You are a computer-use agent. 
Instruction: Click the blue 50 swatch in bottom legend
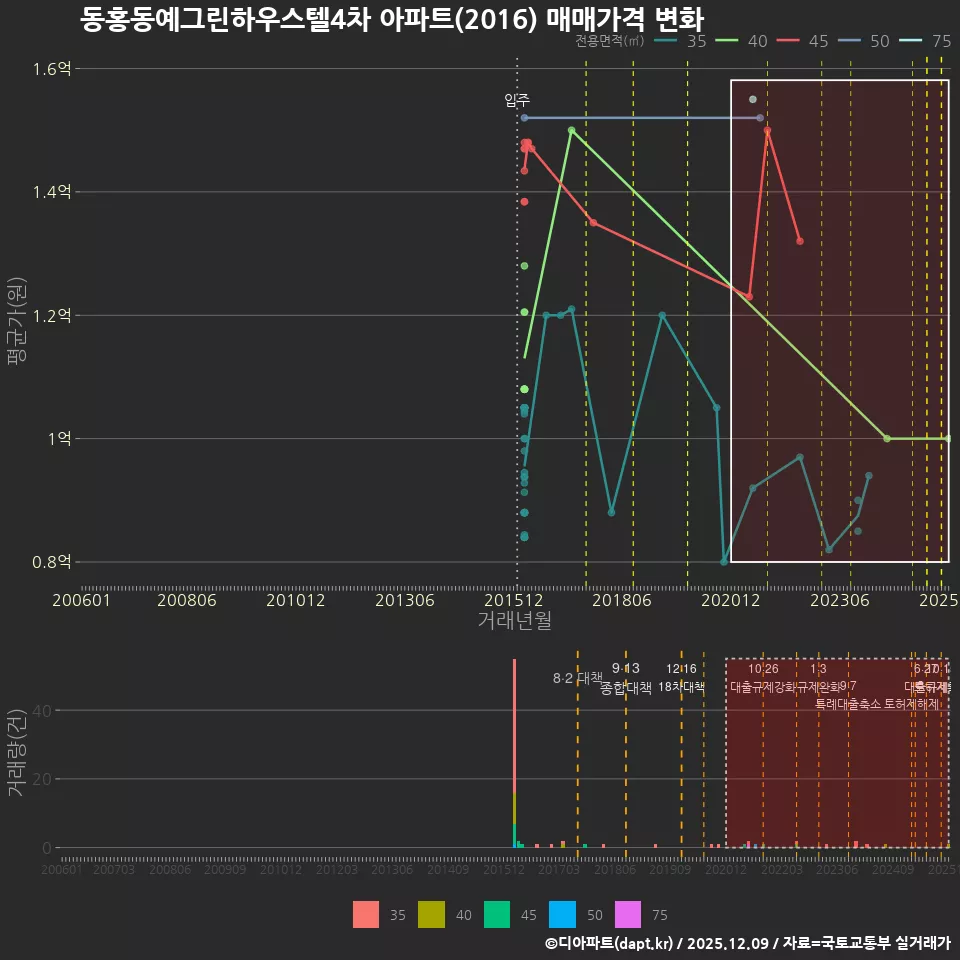[x=563, y=913]
